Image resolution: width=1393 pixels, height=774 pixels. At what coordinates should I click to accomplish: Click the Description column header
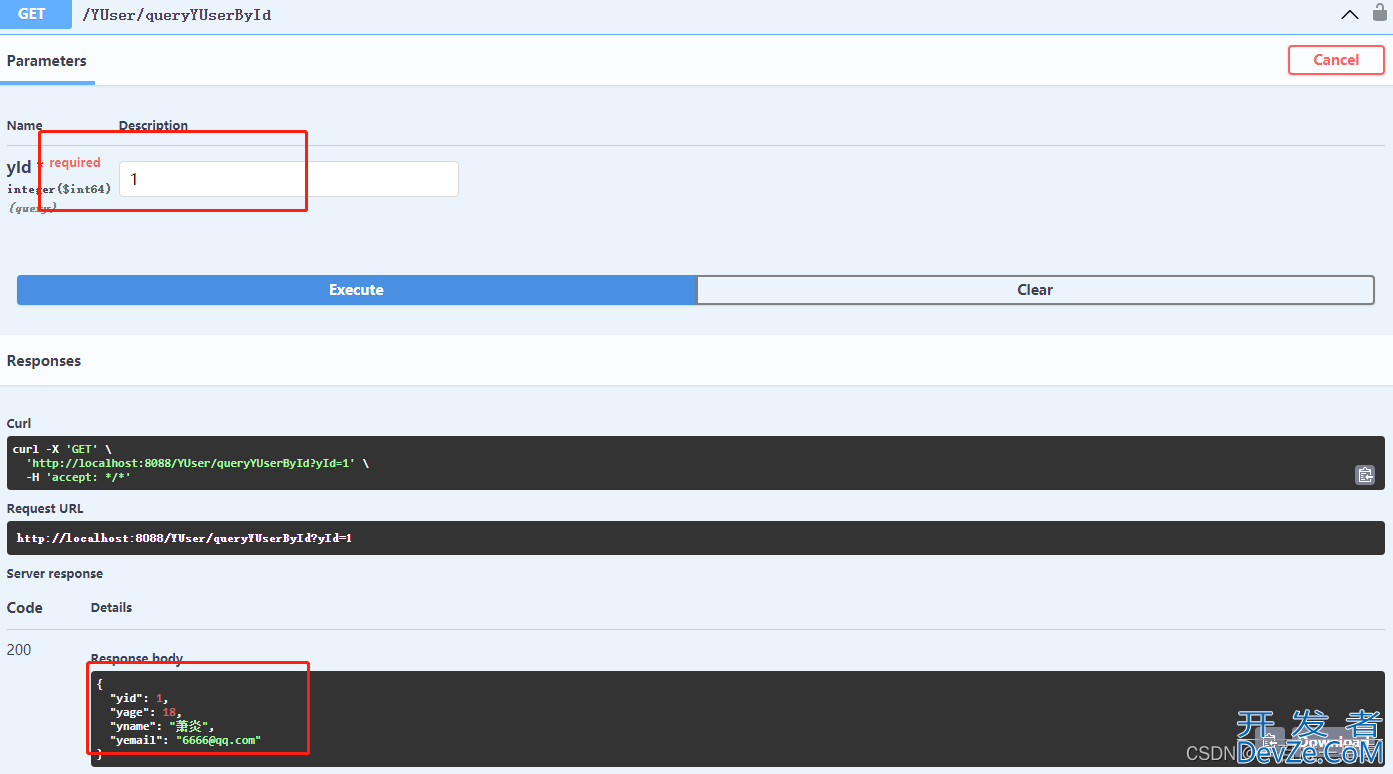(153, 126)
